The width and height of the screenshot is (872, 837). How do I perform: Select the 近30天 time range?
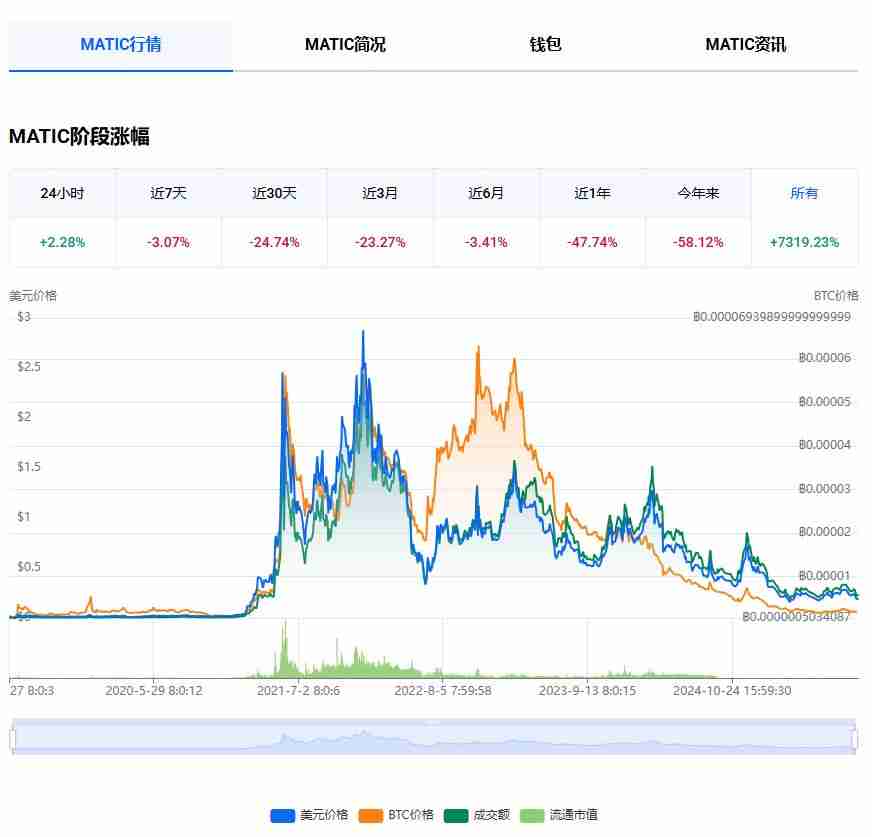click(273, 193)
